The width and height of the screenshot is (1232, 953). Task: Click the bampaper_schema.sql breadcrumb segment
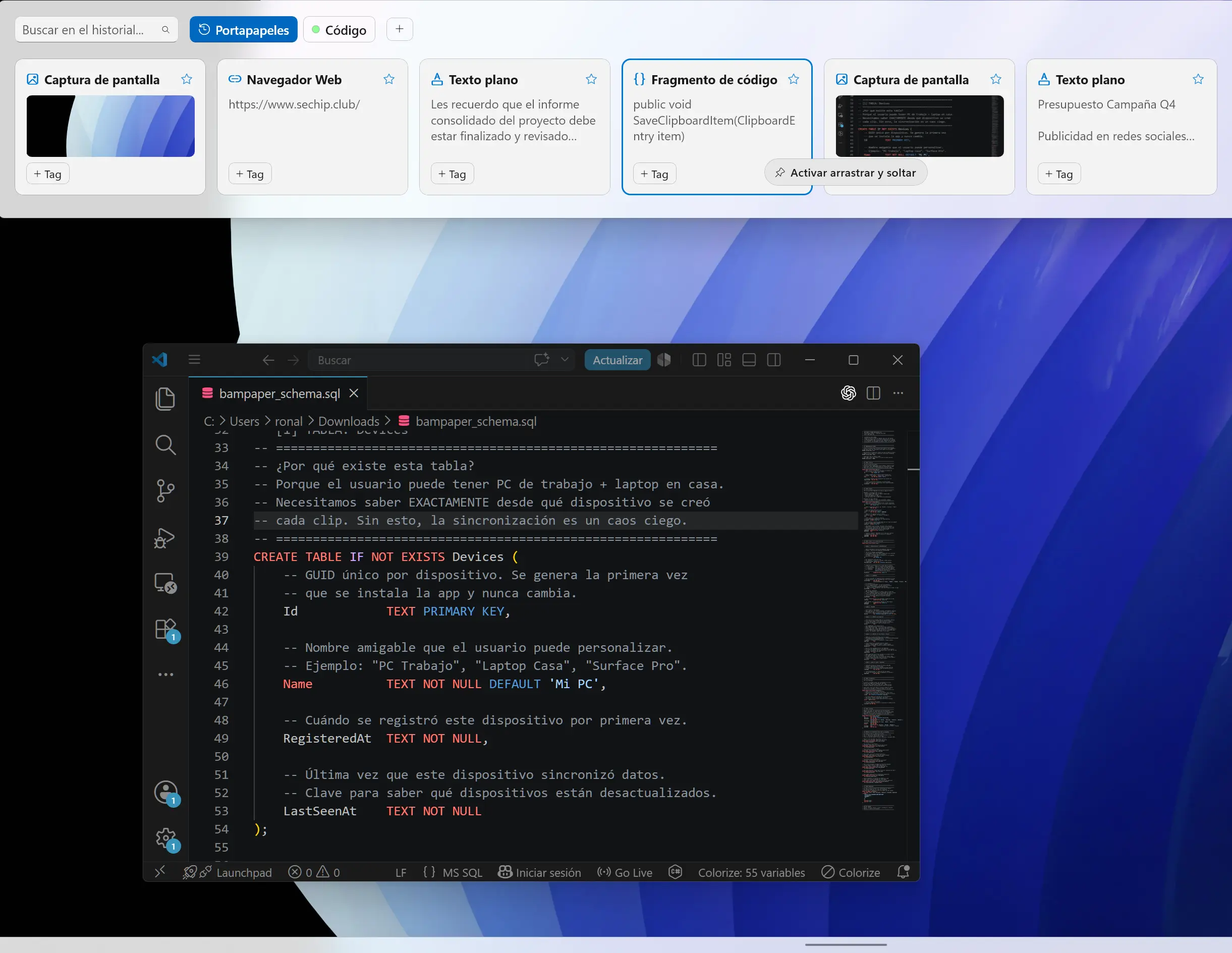(476, 421)
